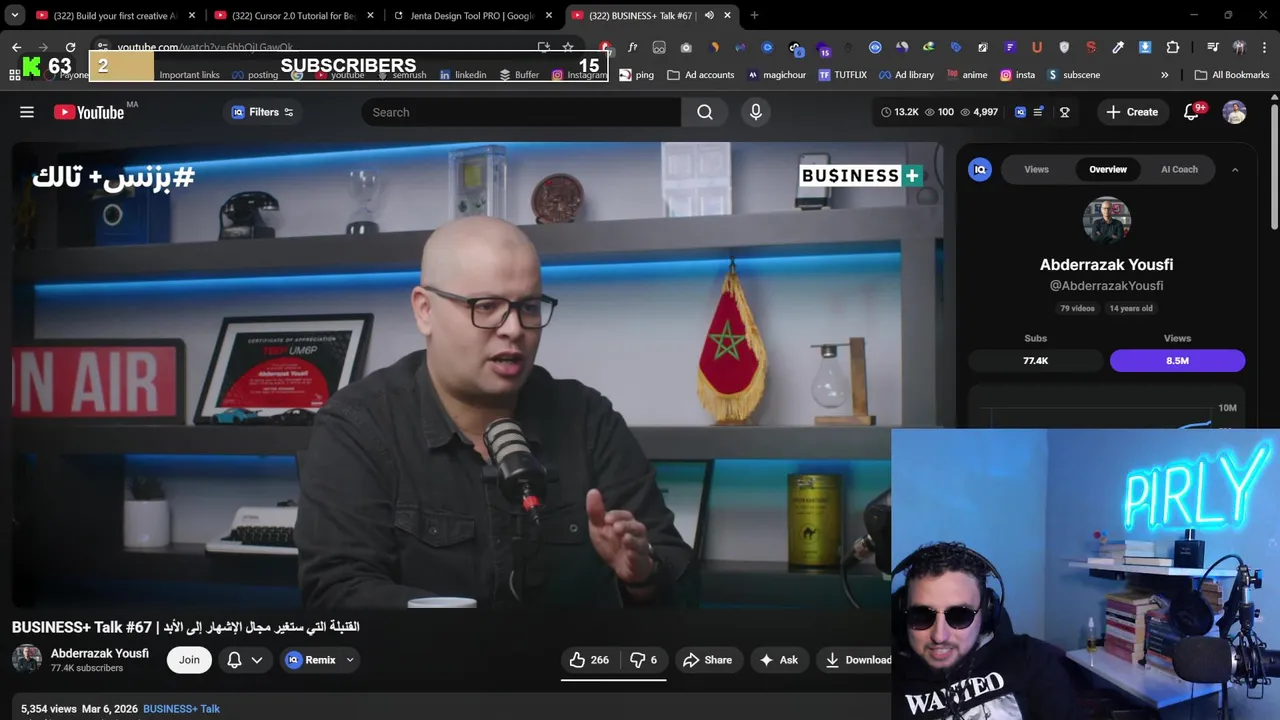Click the channel avatar in vidIQ panel
The height and width of the screenshot is (720, 1280).
(1107, 221)
